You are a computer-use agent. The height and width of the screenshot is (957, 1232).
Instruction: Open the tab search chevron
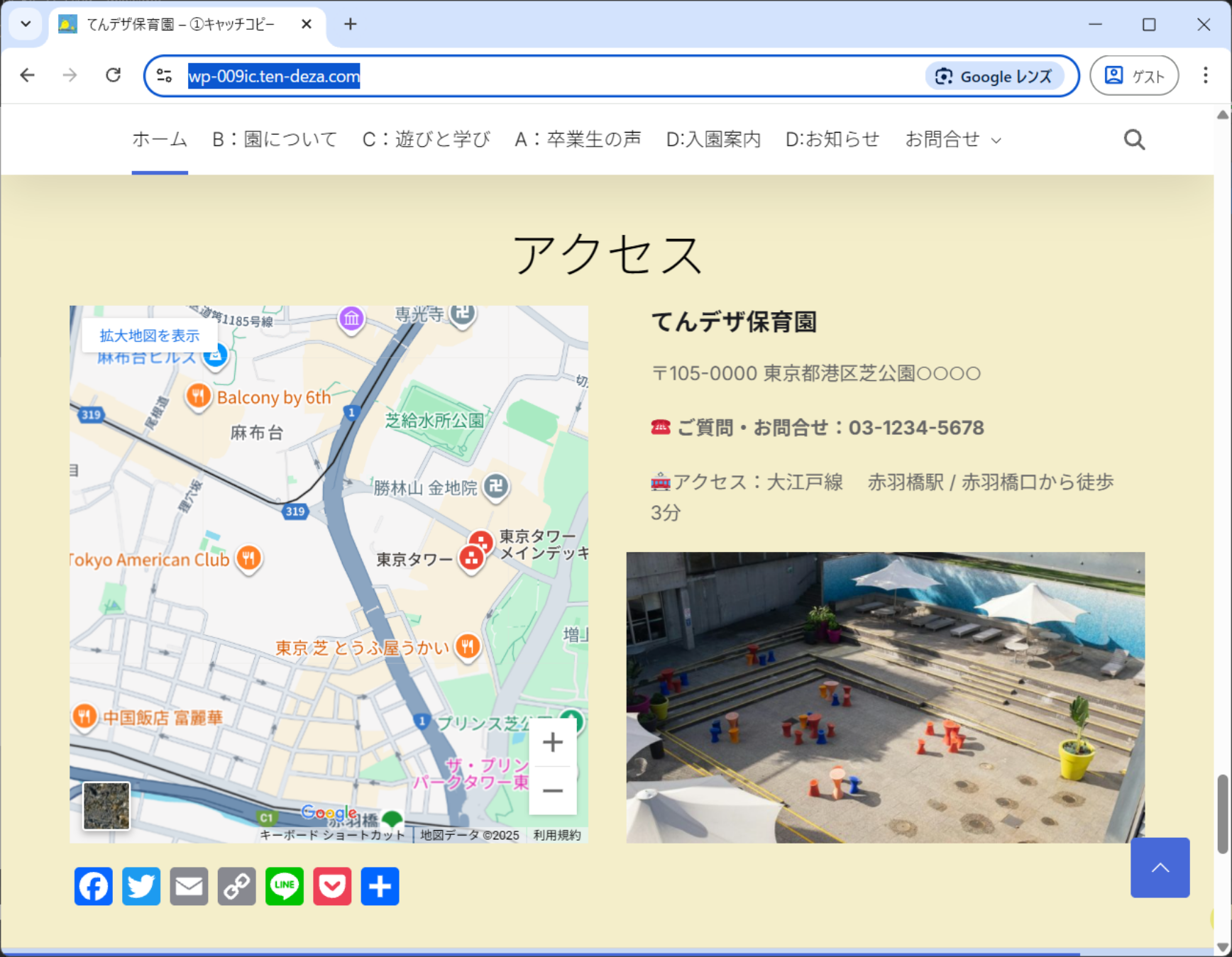pyautogui.click(x=26, y=24)
